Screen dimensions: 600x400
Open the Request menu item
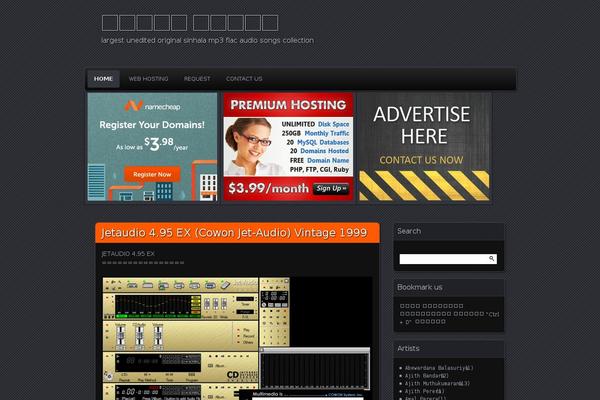(x=197, y=79)
